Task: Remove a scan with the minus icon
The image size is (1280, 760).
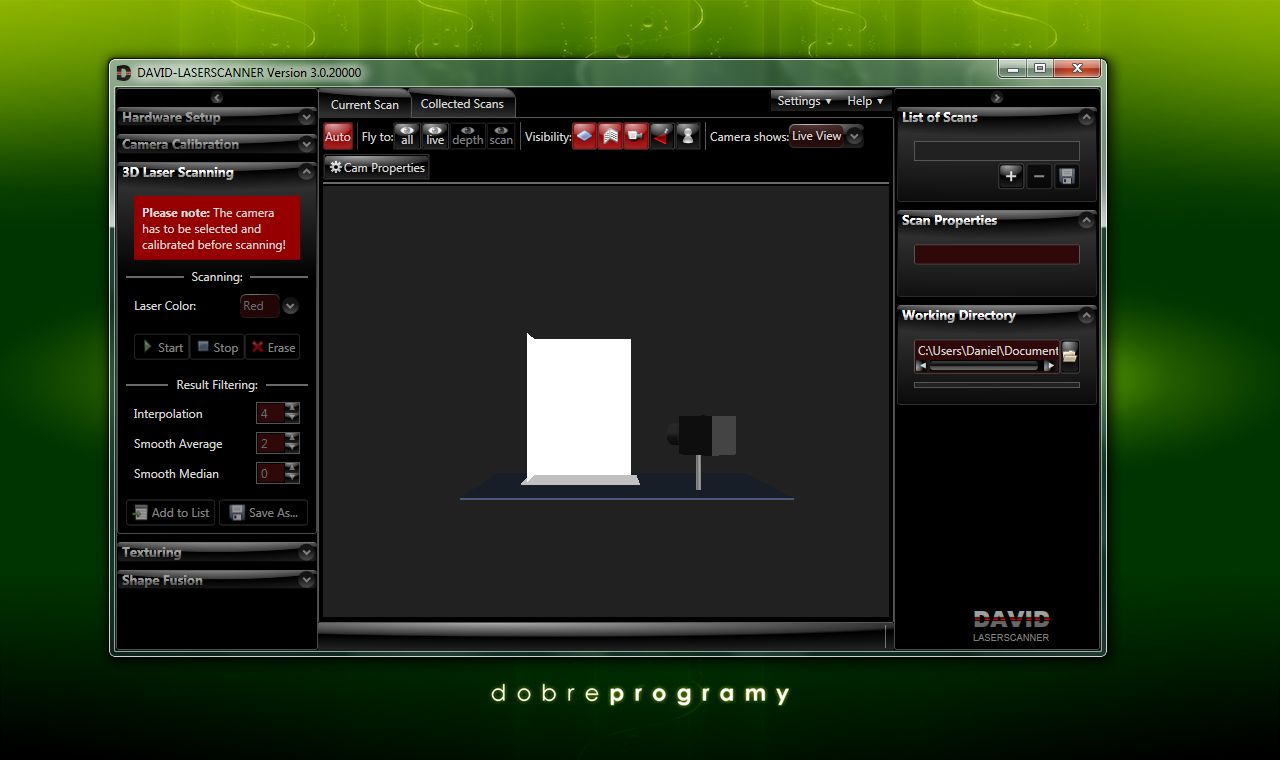Action: point(1039,176)
